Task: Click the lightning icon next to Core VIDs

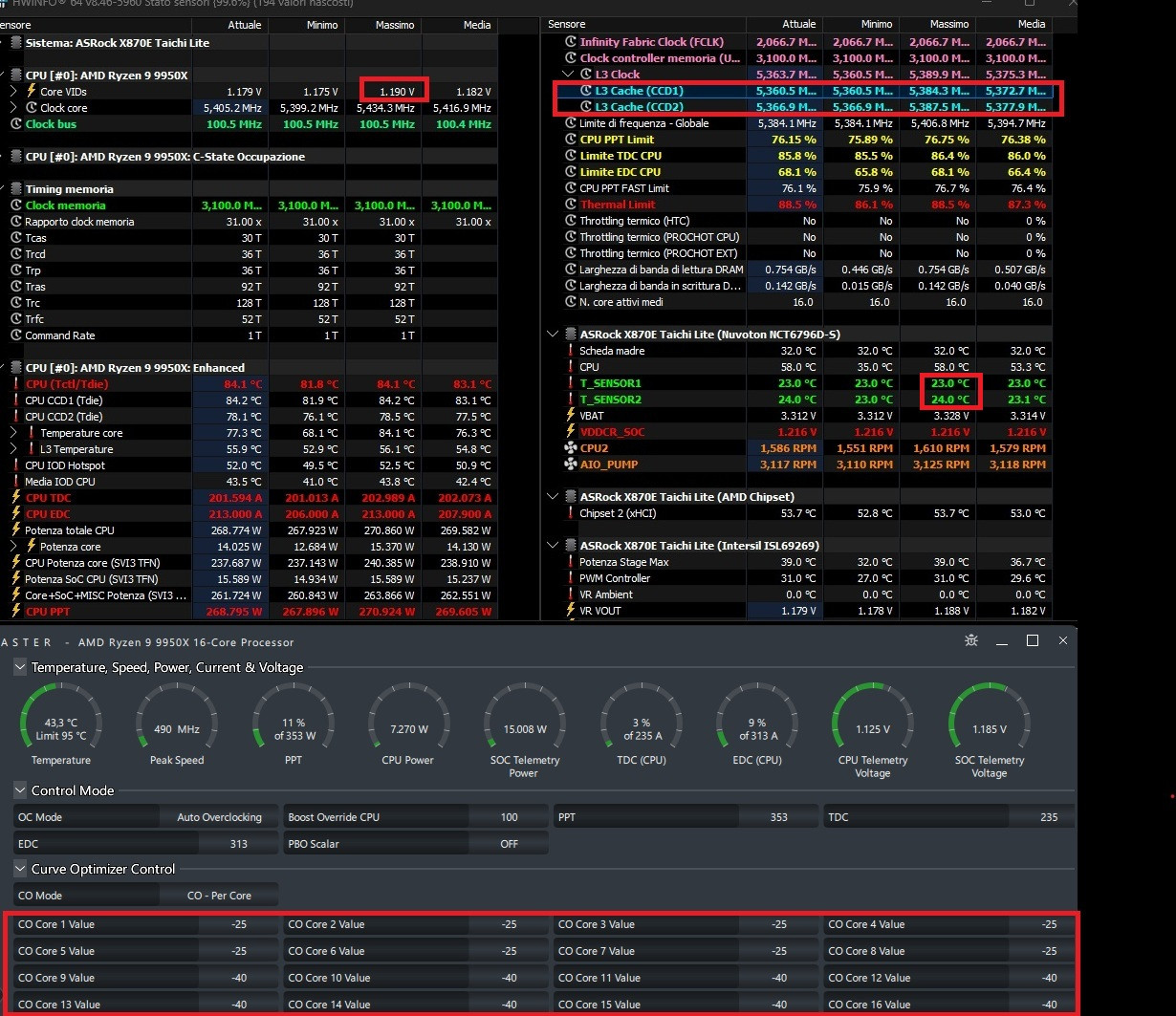Action: pyautogui.click(x=31, y=91)
